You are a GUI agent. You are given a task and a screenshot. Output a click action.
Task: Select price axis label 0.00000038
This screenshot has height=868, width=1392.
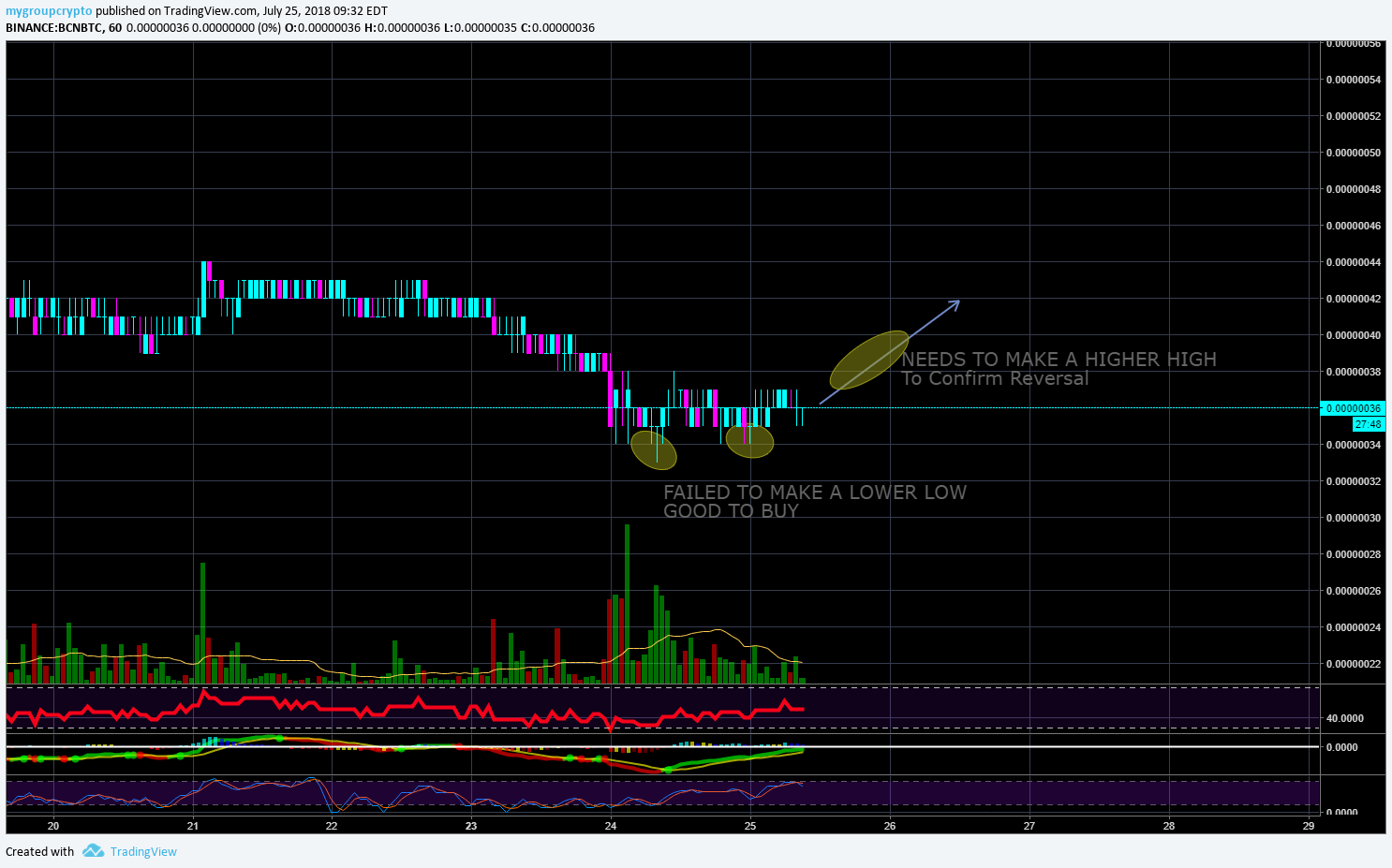click(x=1353, y=372)
